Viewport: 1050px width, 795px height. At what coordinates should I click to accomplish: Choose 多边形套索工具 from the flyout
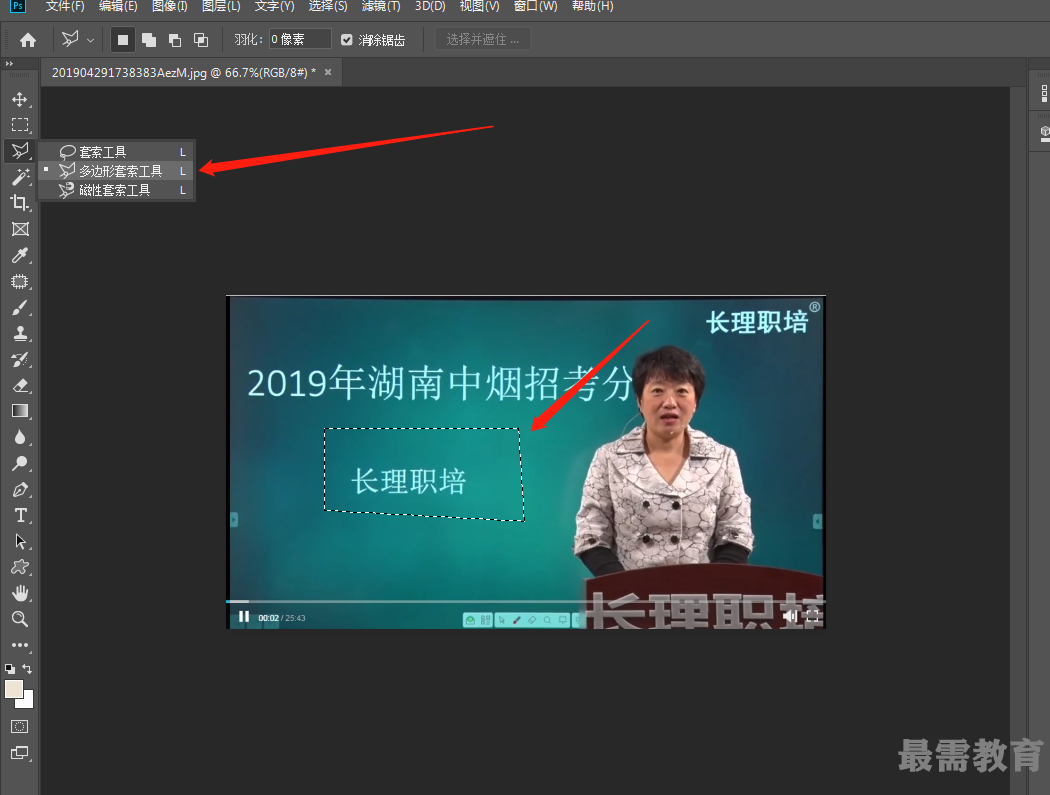coord(117,171)
